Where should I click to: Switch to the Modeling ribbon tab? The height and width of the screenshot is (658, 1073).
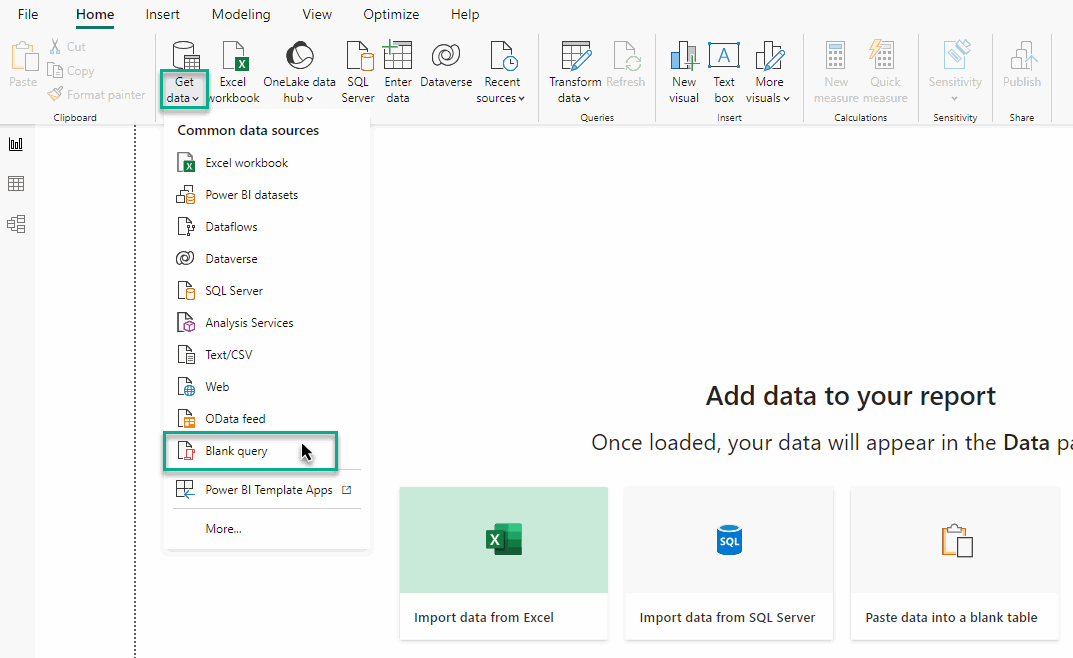coord(241,14)
